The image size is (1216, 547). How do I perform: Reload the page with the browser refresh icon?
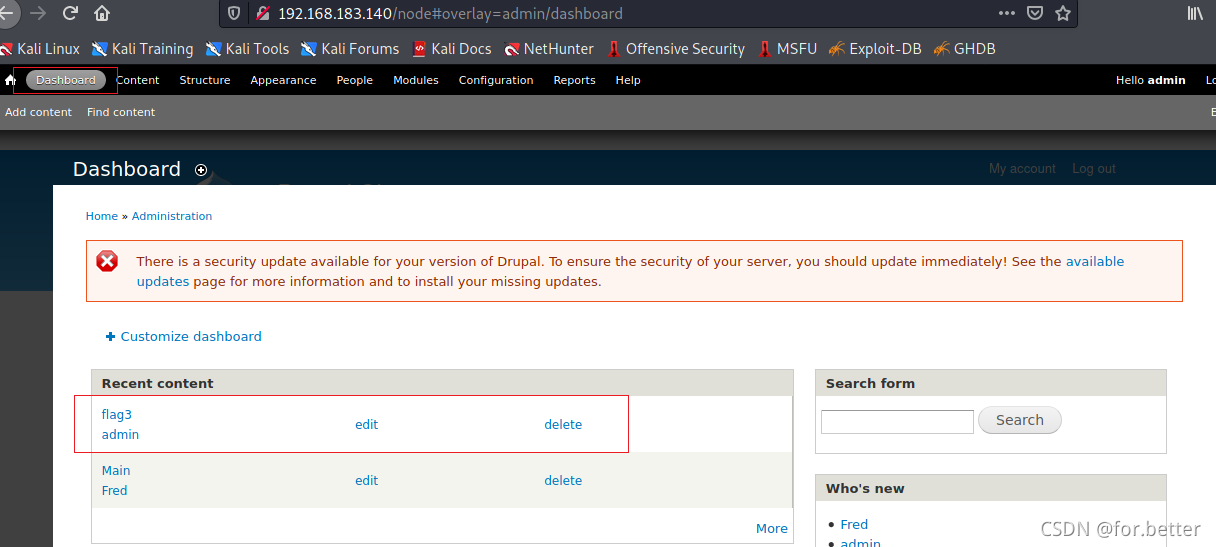70,14
